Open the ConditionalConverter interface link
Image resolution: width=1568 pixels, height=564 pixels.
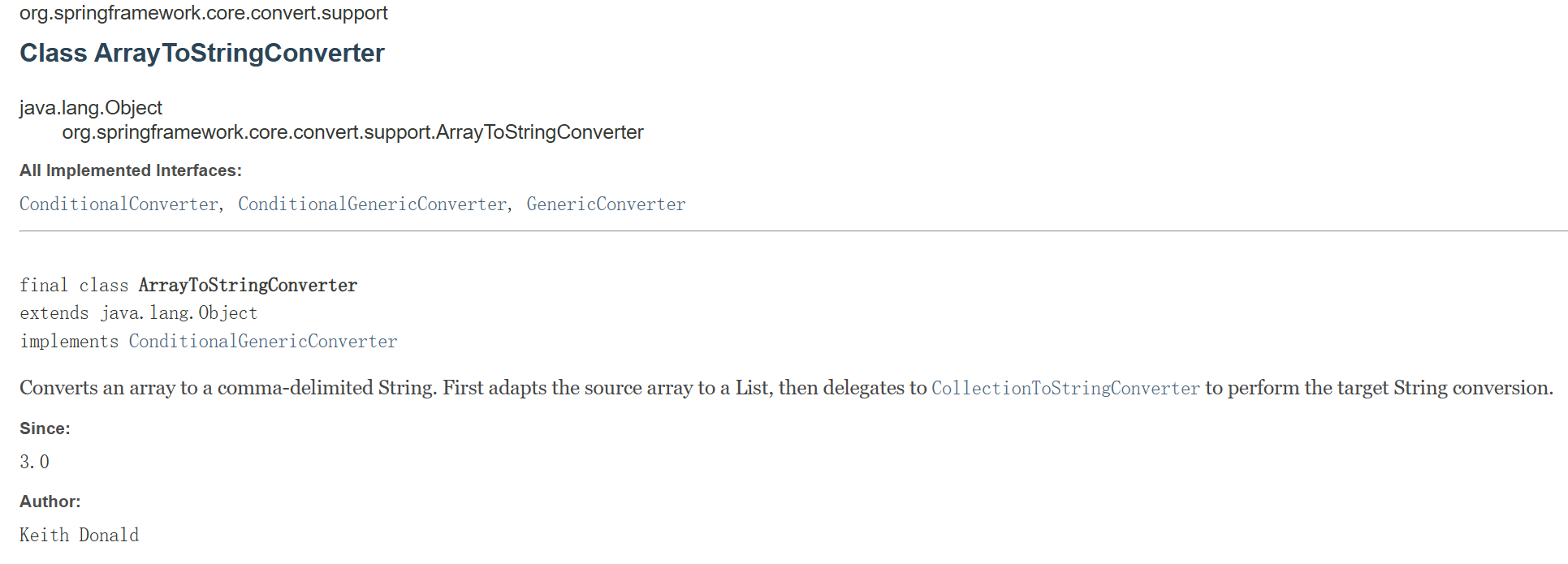click(119, 205)
